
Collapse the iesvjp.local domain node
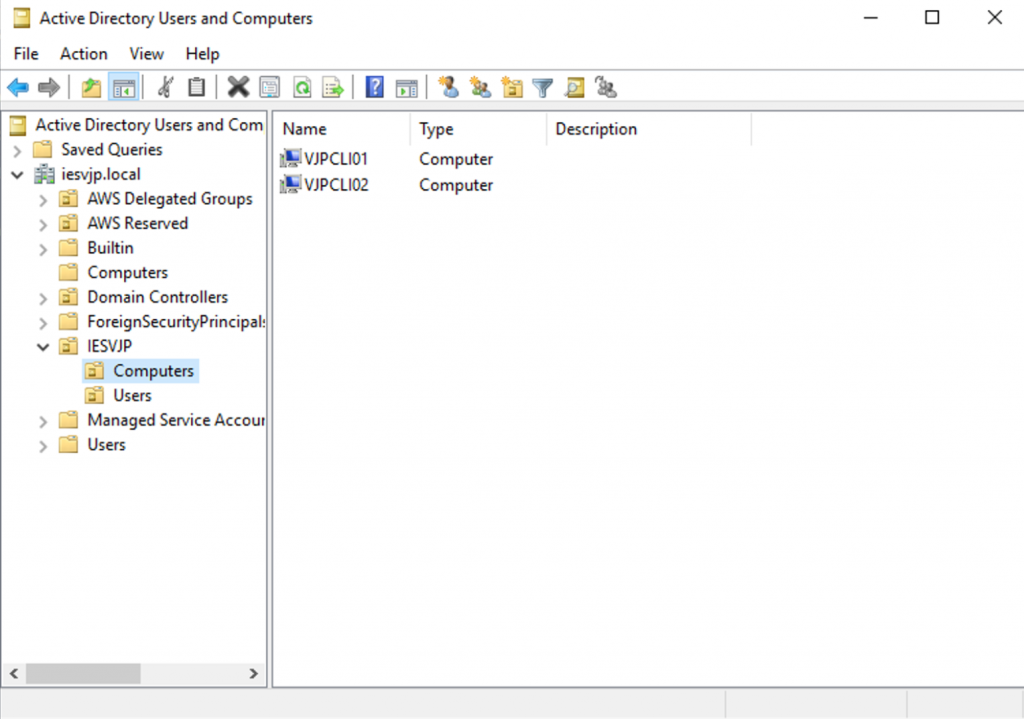17,174
